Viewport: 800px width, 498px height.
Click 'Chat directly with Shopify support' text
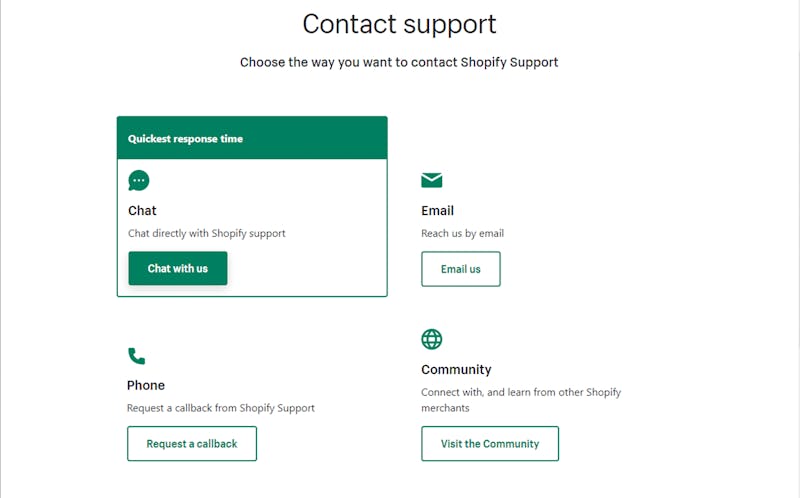click(207, 233)
